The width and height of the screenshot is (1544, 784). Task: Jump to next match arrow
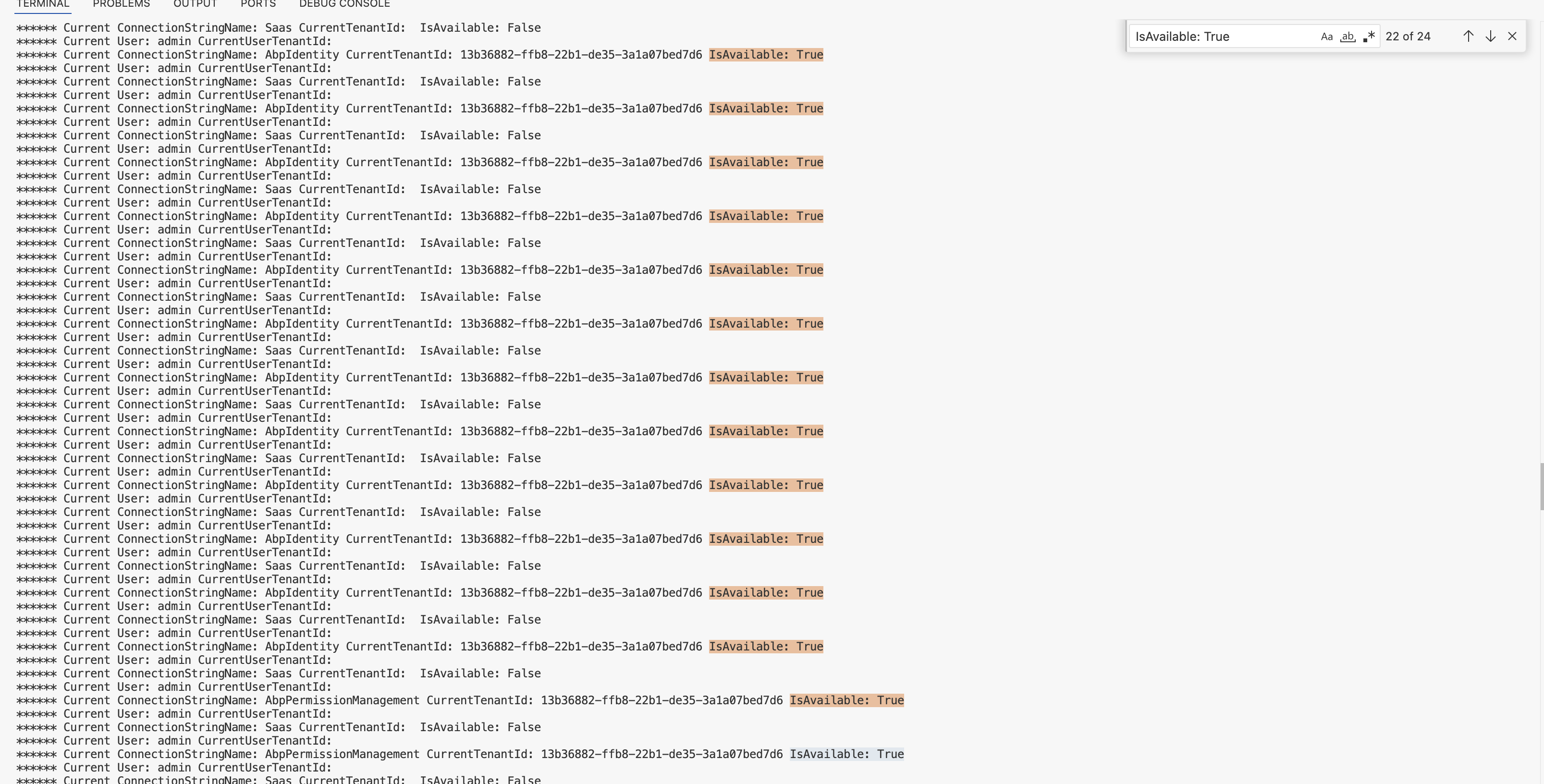point(1490,37)
